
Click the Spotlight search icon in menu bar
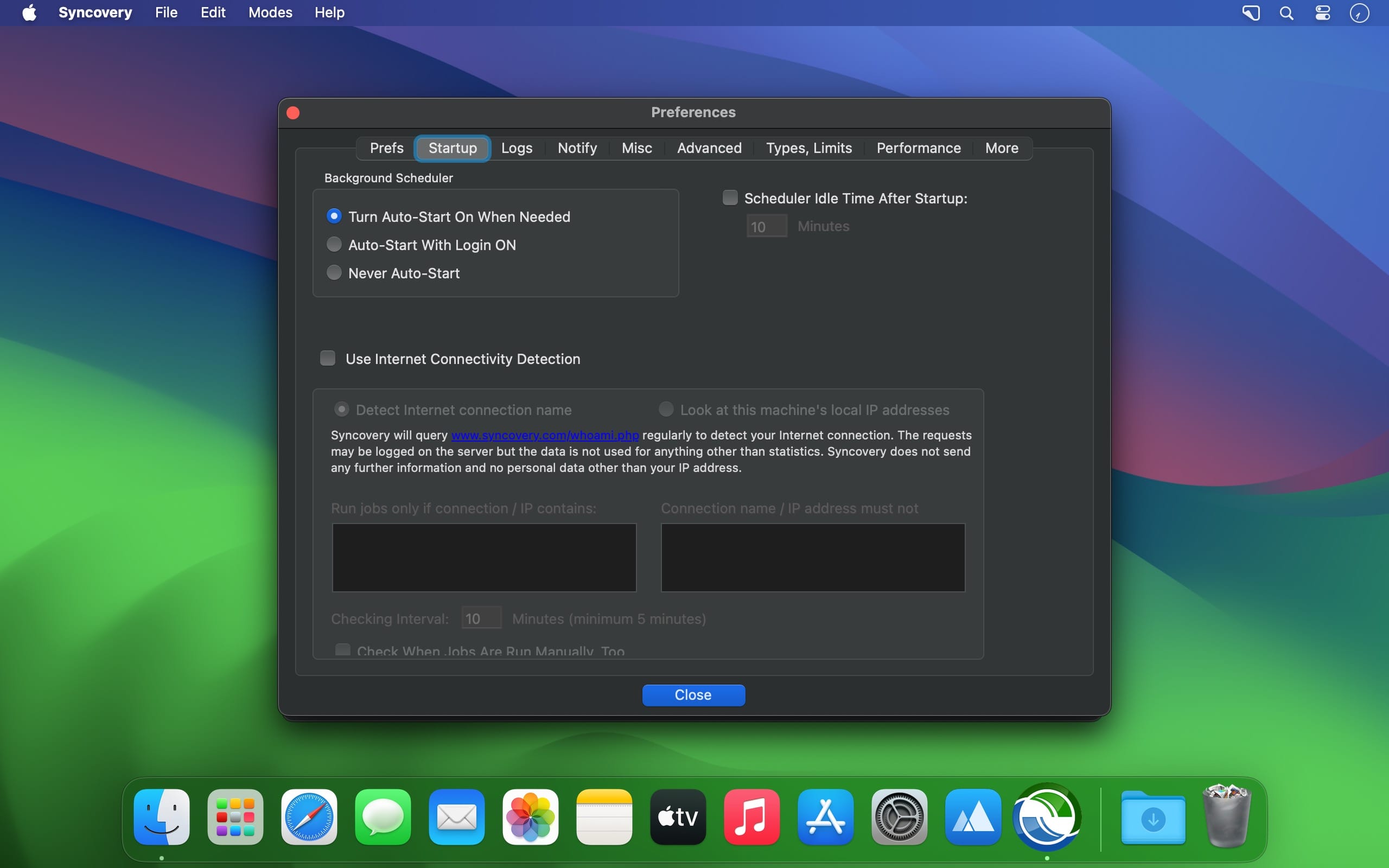tap(1286, 12)
